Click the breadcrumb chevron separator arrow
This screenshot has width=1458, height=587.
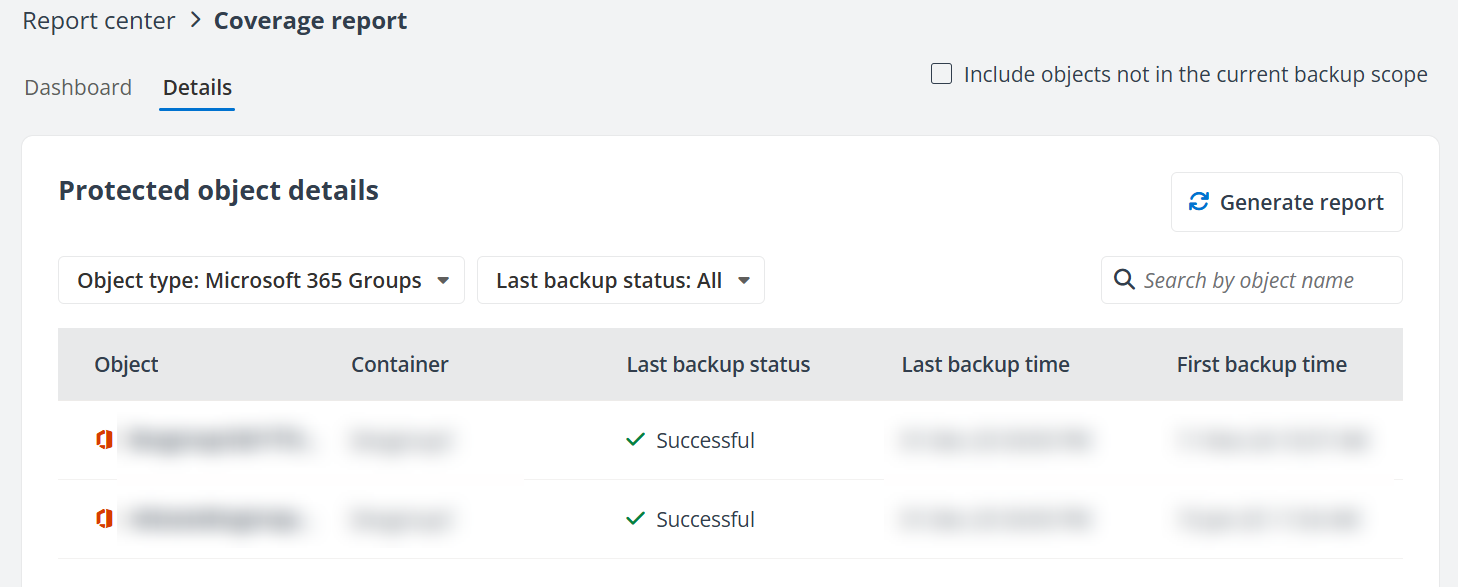195,20
